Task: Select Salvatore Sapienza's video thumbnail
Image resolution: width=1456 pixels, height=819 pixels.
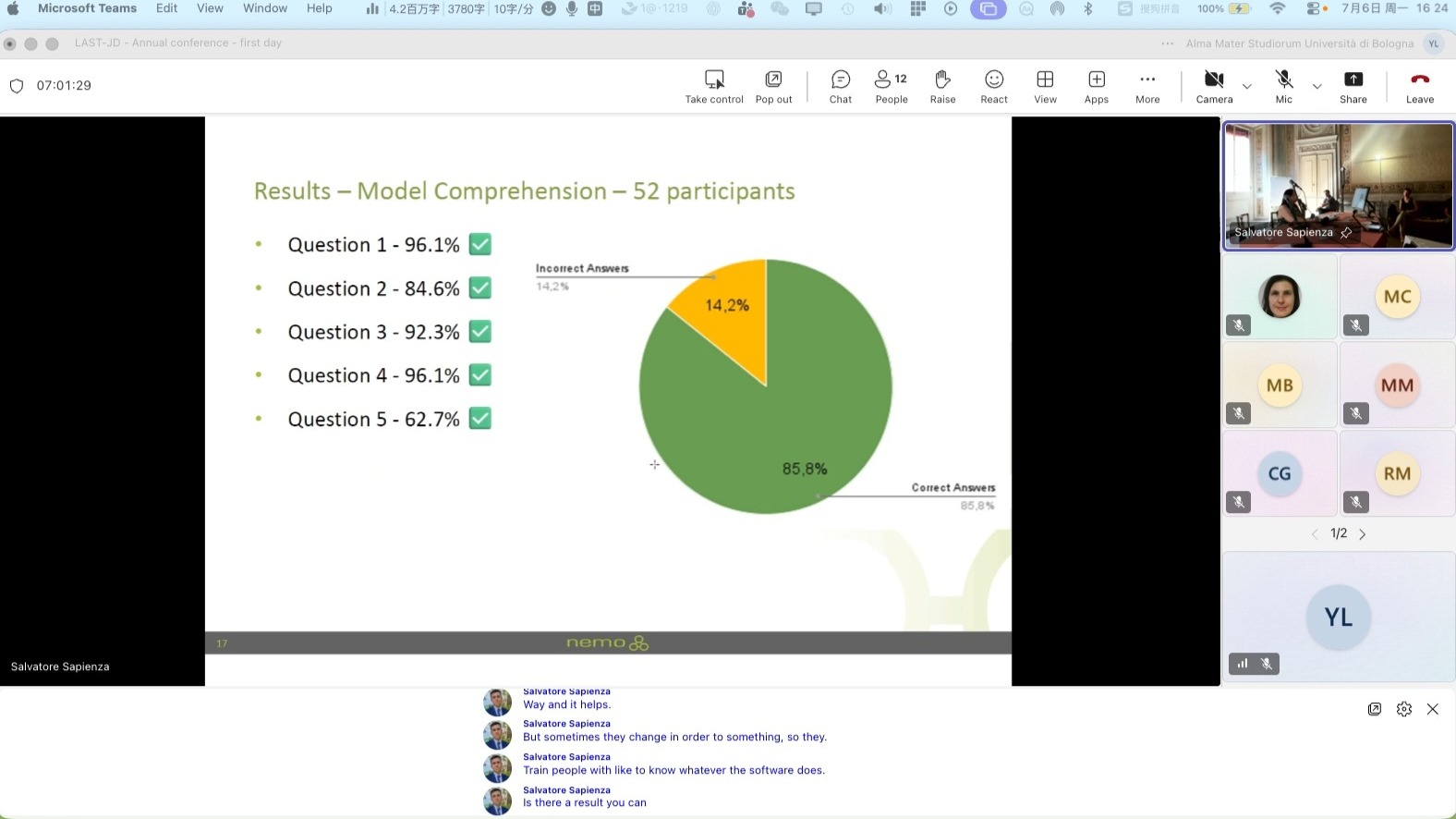Action: [x=1339, y=186]
